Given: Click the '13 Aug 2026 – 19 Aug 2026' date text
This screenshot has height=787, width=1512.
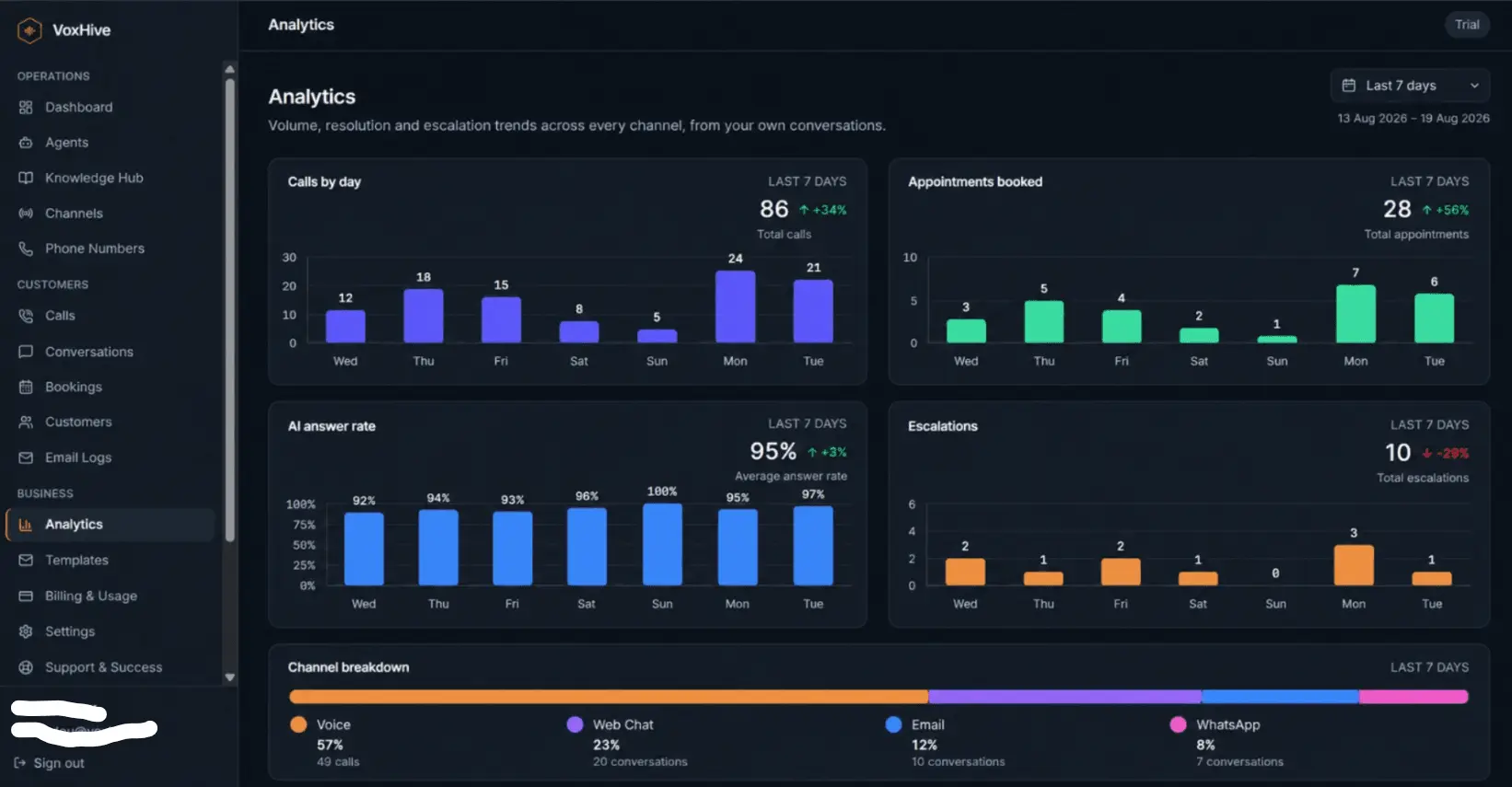Looking at the screenshot, I should point(1413,119).
